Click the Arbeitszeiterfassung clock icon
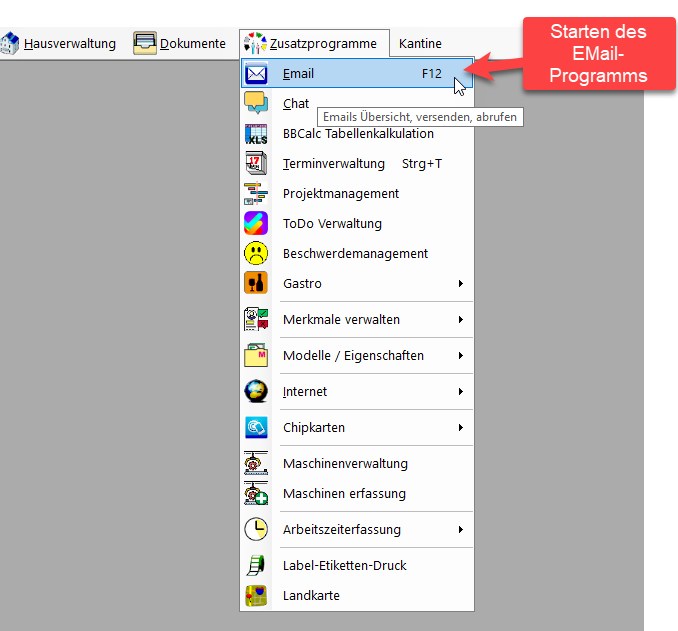This screenshot has height=631, width=678. click(256, 529)
